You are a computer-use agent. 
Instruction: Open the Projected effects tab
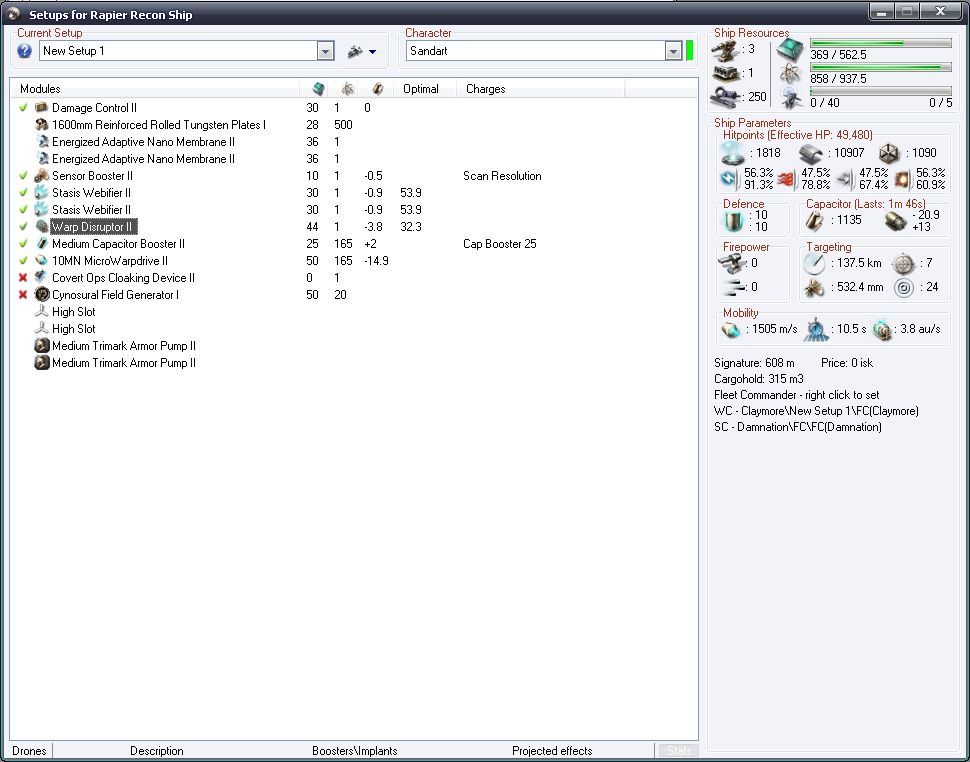[x=552, y=751]
